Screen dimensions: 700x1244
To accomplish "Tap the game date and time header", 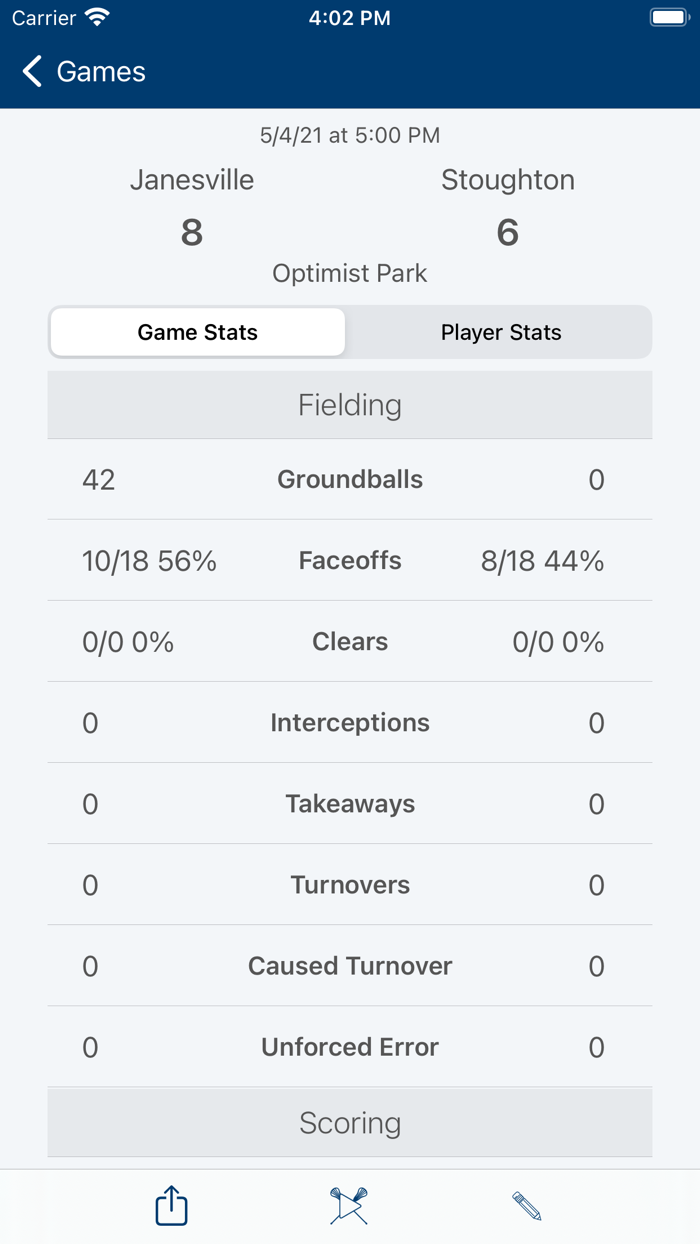I will tap(350, 135).
